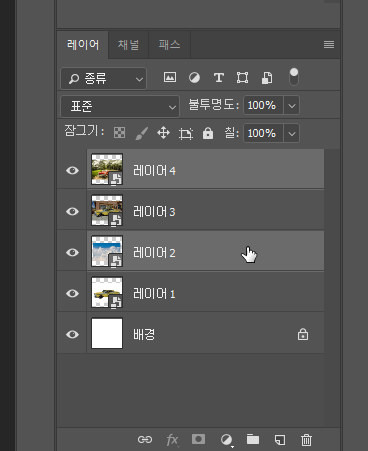Click the Link Layers chain icon

[x=145, y=440]
